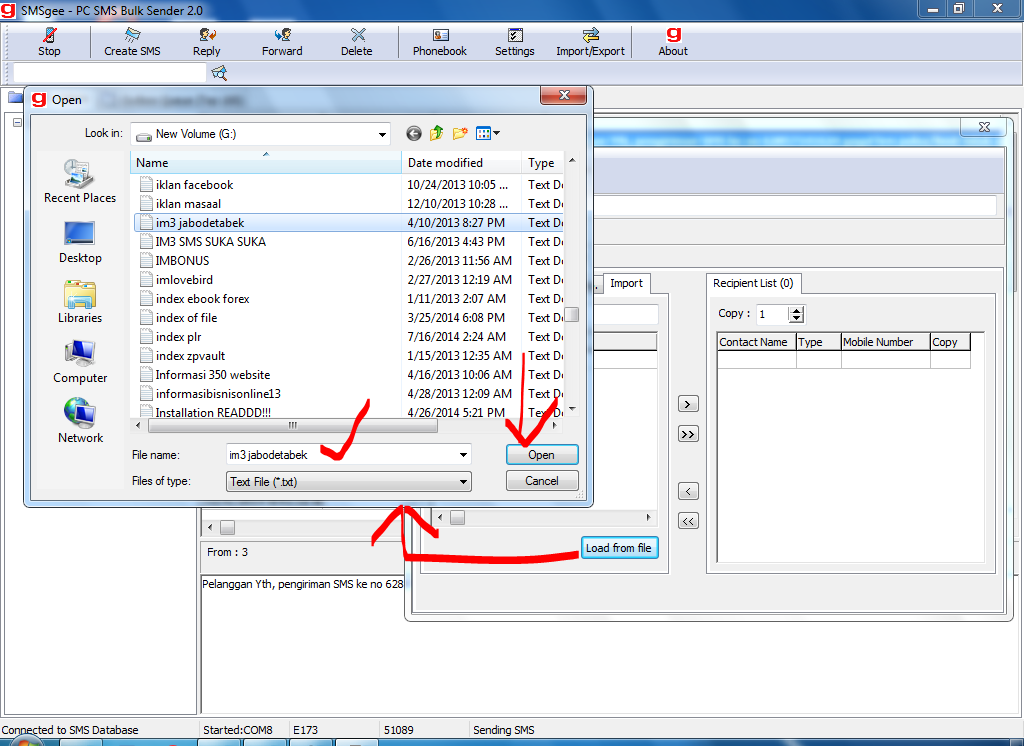This screenshot has width=1024, height=746.
Task: Select file 'iklan masaal'
Action: coord(188,204)
